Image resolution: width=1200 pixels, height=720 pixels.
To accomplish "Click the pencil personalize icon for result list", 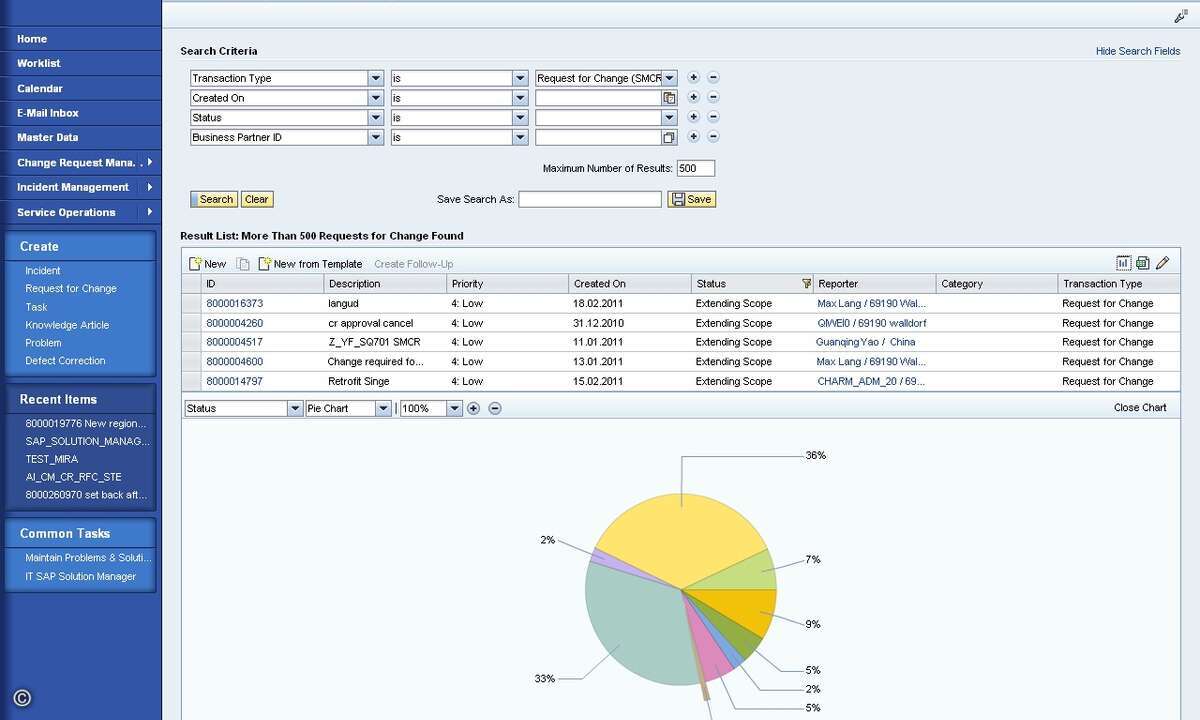I will tap(1162, 263).
